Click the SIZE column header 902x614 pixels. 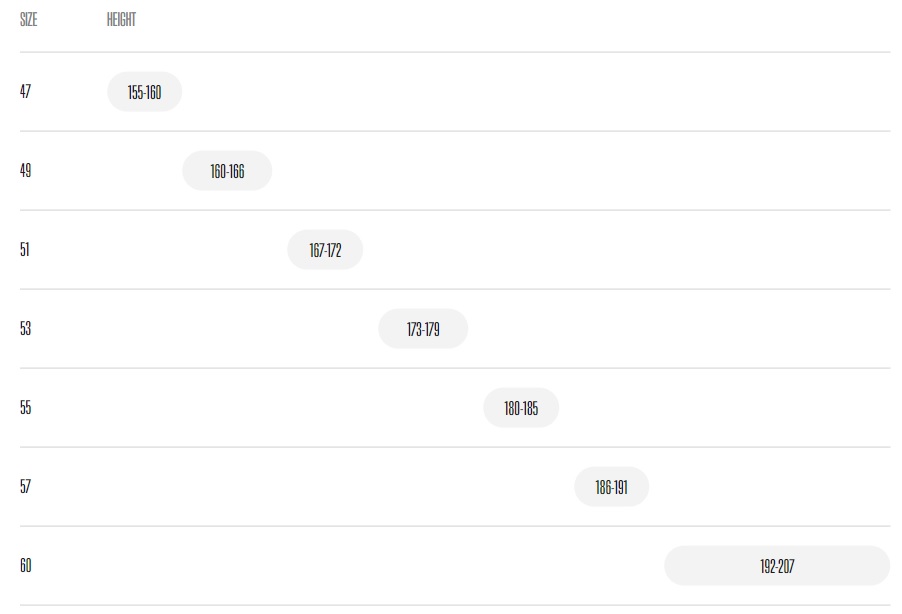(x=28, y=20)
